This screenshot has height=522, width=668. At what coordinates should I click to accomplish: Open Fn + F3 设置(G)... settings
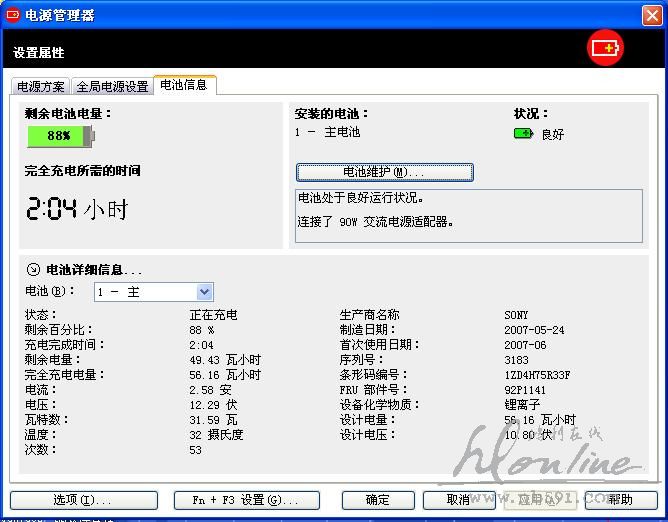coord(247,500)
